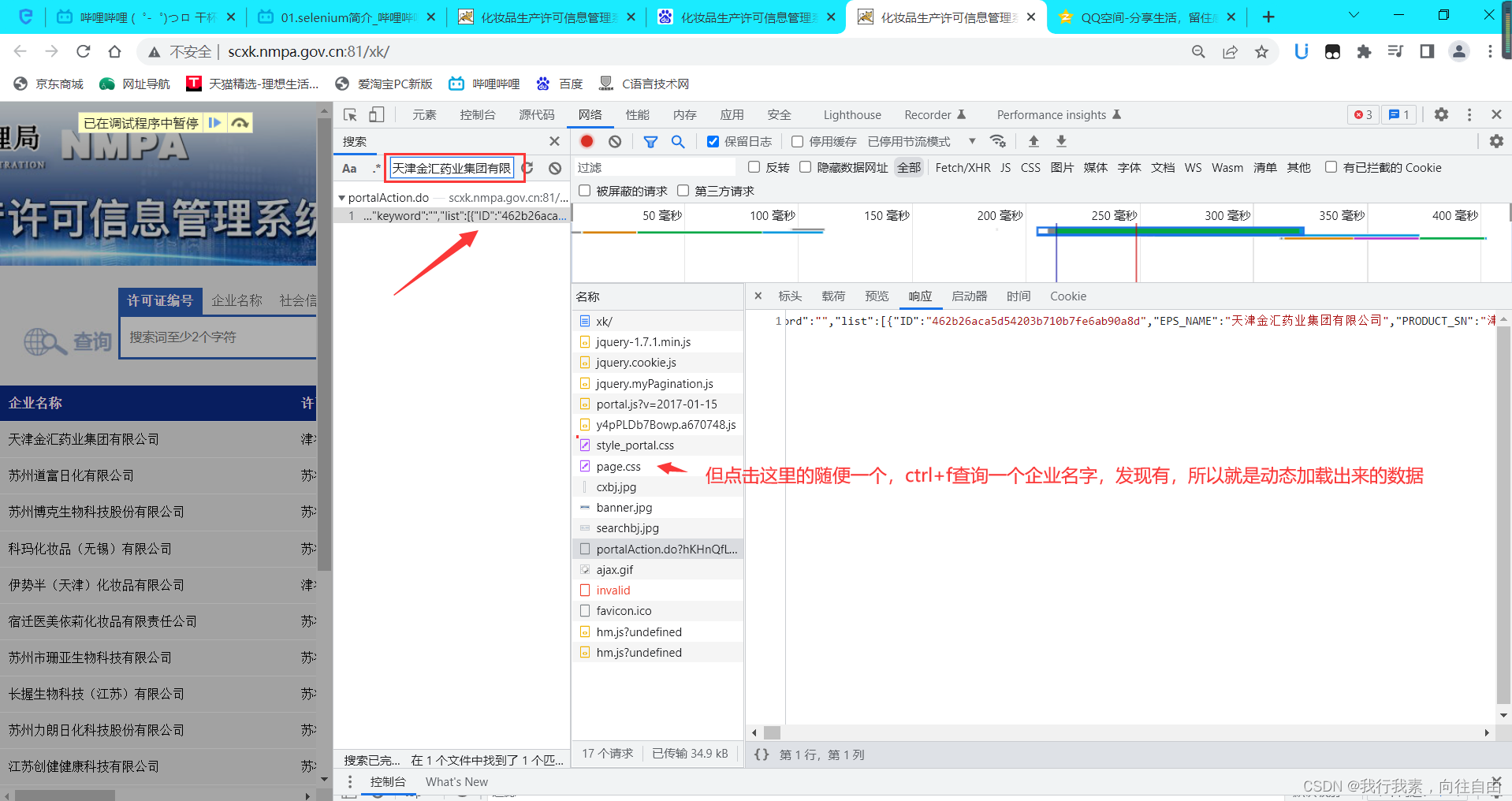Toggle the network filter funnel icon
The image size is (1512, 801).
pos(650,141)
